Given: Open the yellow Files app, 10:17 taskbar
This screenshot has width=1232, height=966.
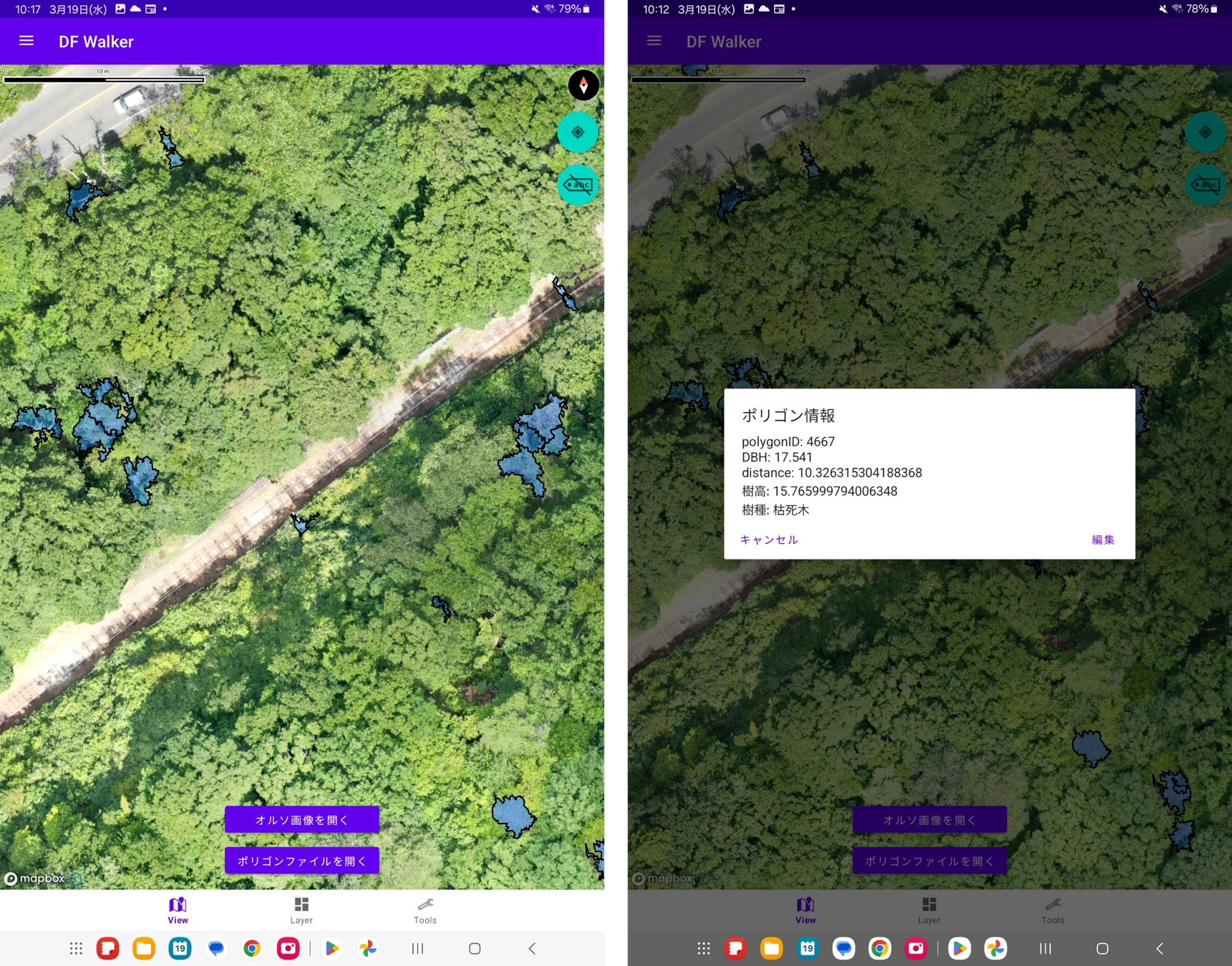Looking at the screenshot, I should pyautogui.click(x=144, y=948).
